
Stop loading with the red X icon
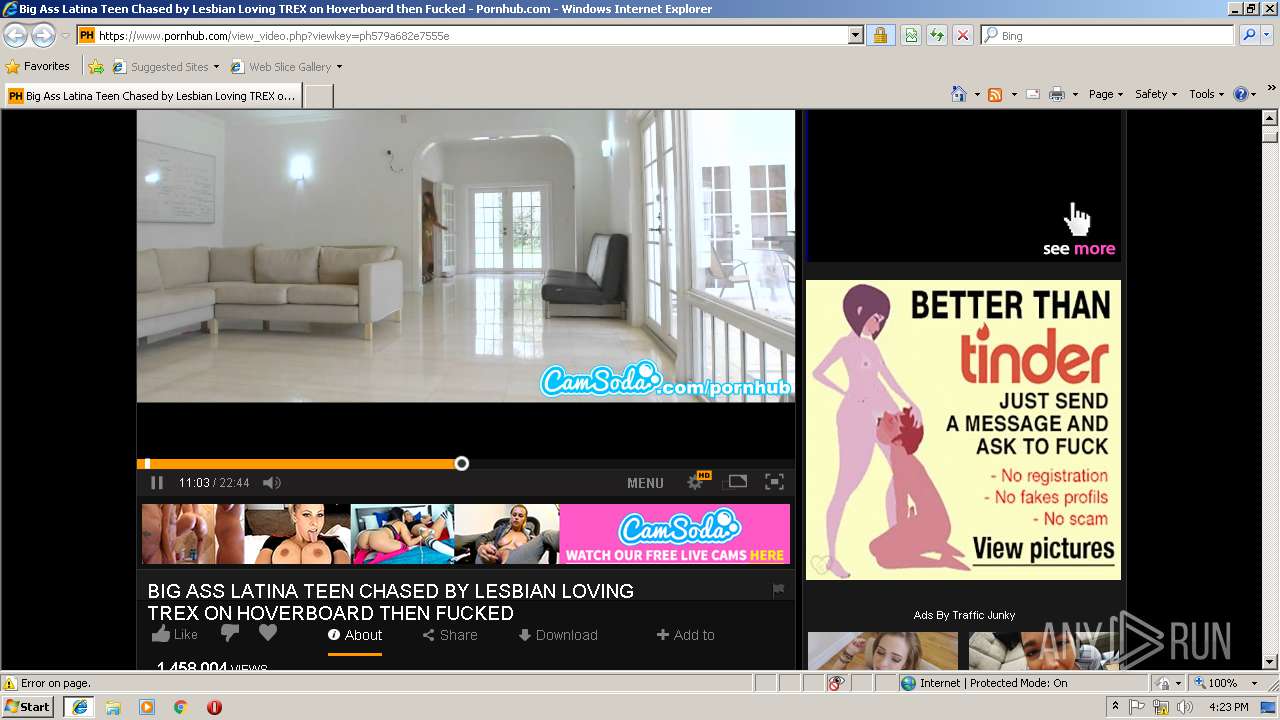point(962,35)
